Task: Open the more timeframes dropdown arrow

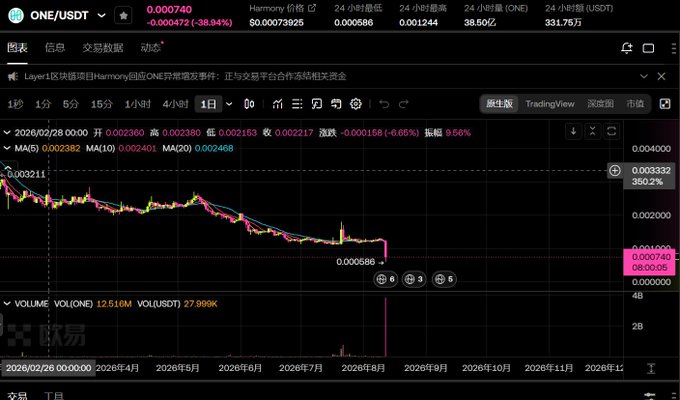Action: pos(229,104)
